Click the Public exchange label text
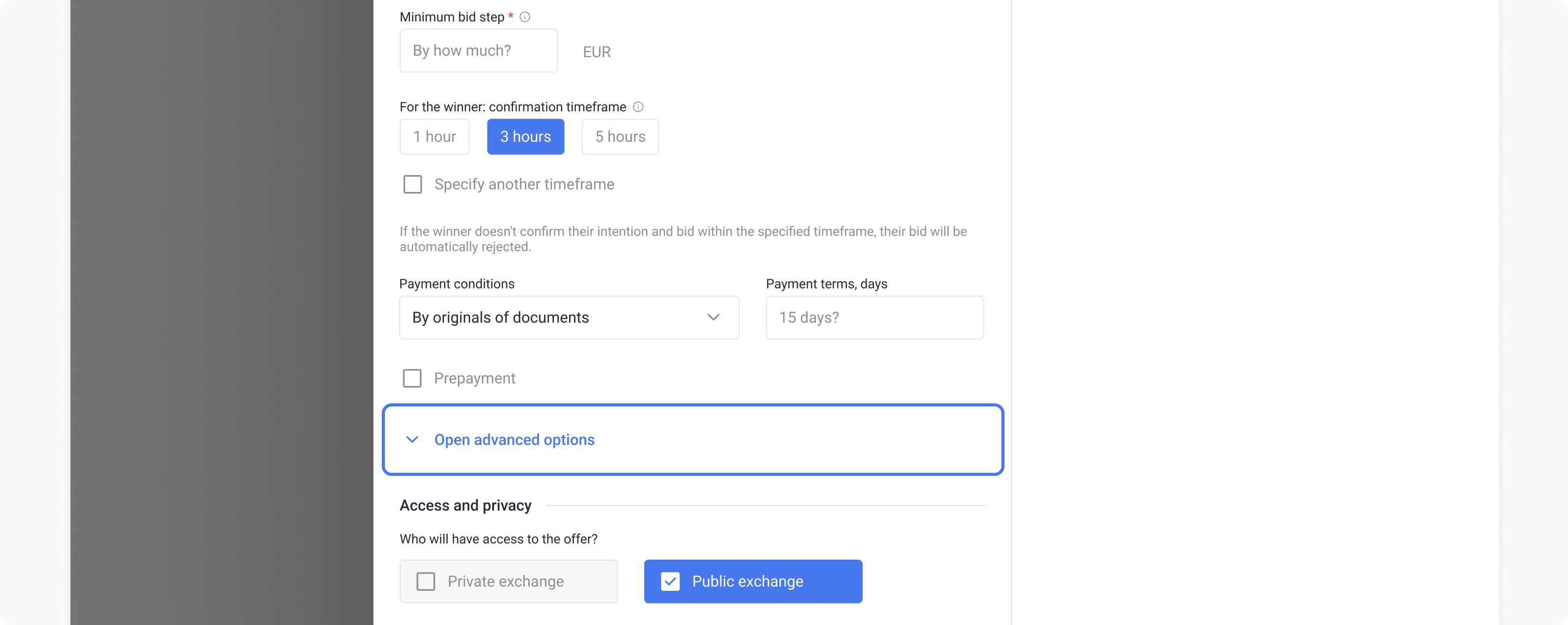This screenshot has width=1568, height=625. tap(747, 582)
